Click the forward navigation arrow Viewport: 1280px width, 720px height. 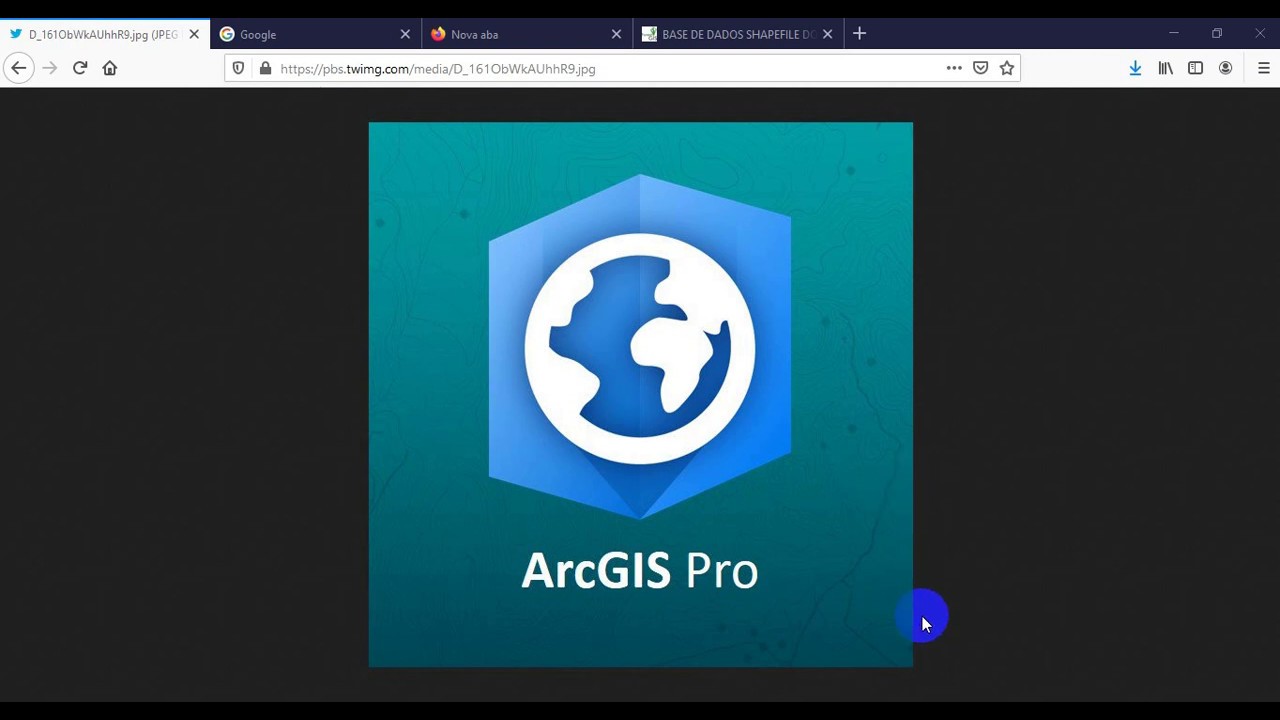pos(50,68)
